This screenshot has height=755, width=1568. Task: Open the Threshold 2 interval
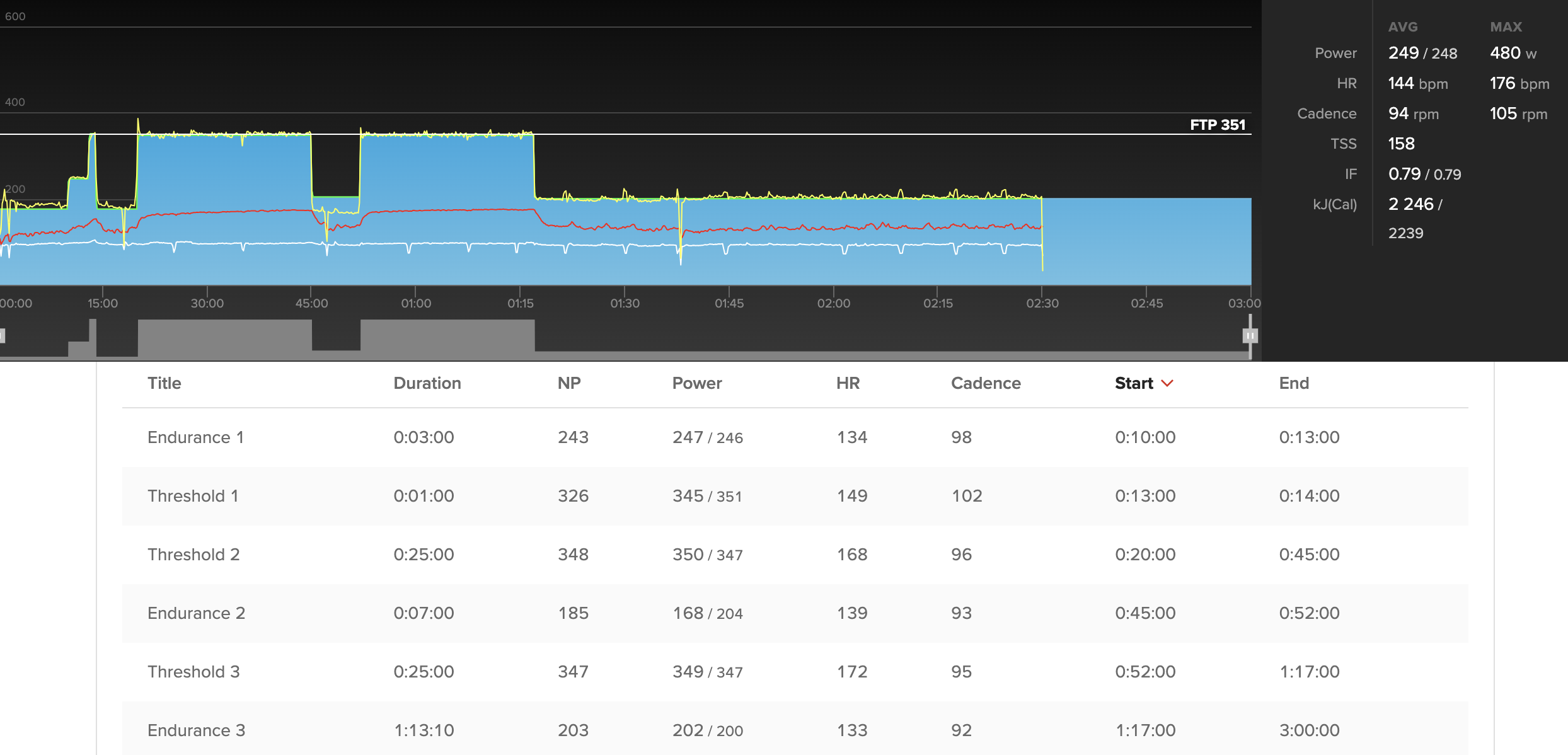pyautogui.click(x=193, y=555)
